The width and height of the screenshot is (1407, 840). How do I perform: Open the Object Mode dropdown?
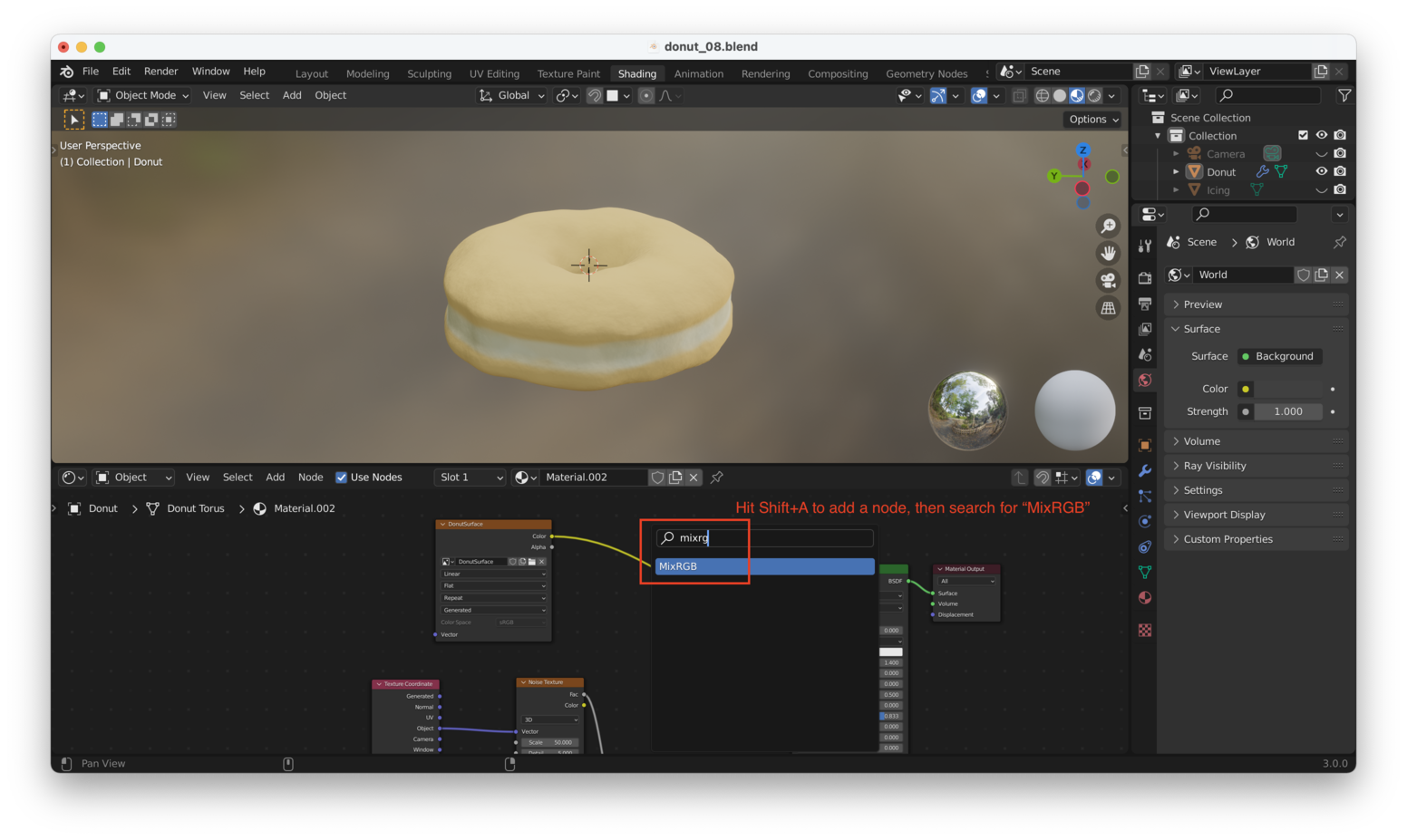[x=143, y=95]
